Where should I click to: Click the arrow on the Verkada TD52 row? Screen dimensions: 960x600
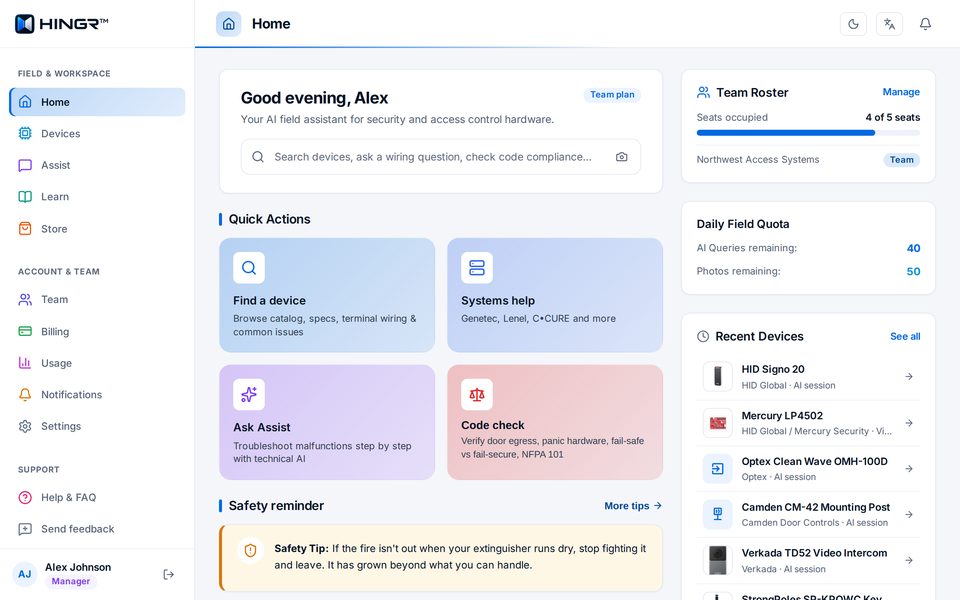click(x=909, y=560)
